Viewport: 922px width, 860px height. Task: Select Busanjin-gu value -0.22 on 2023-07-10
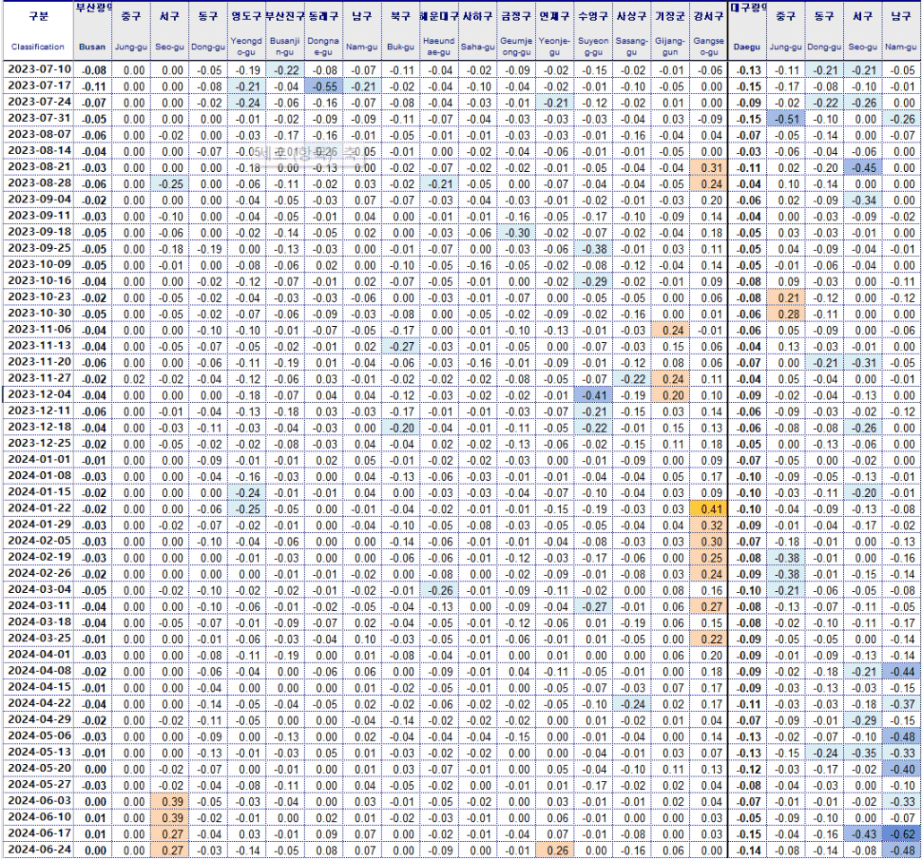coord(285,70)
